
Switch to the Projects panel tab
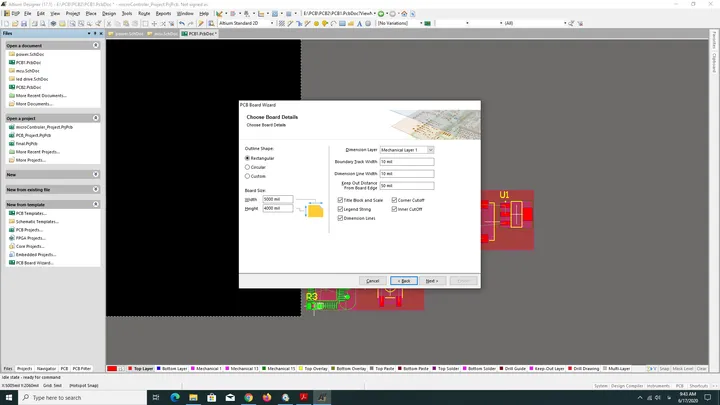point(24,368)
